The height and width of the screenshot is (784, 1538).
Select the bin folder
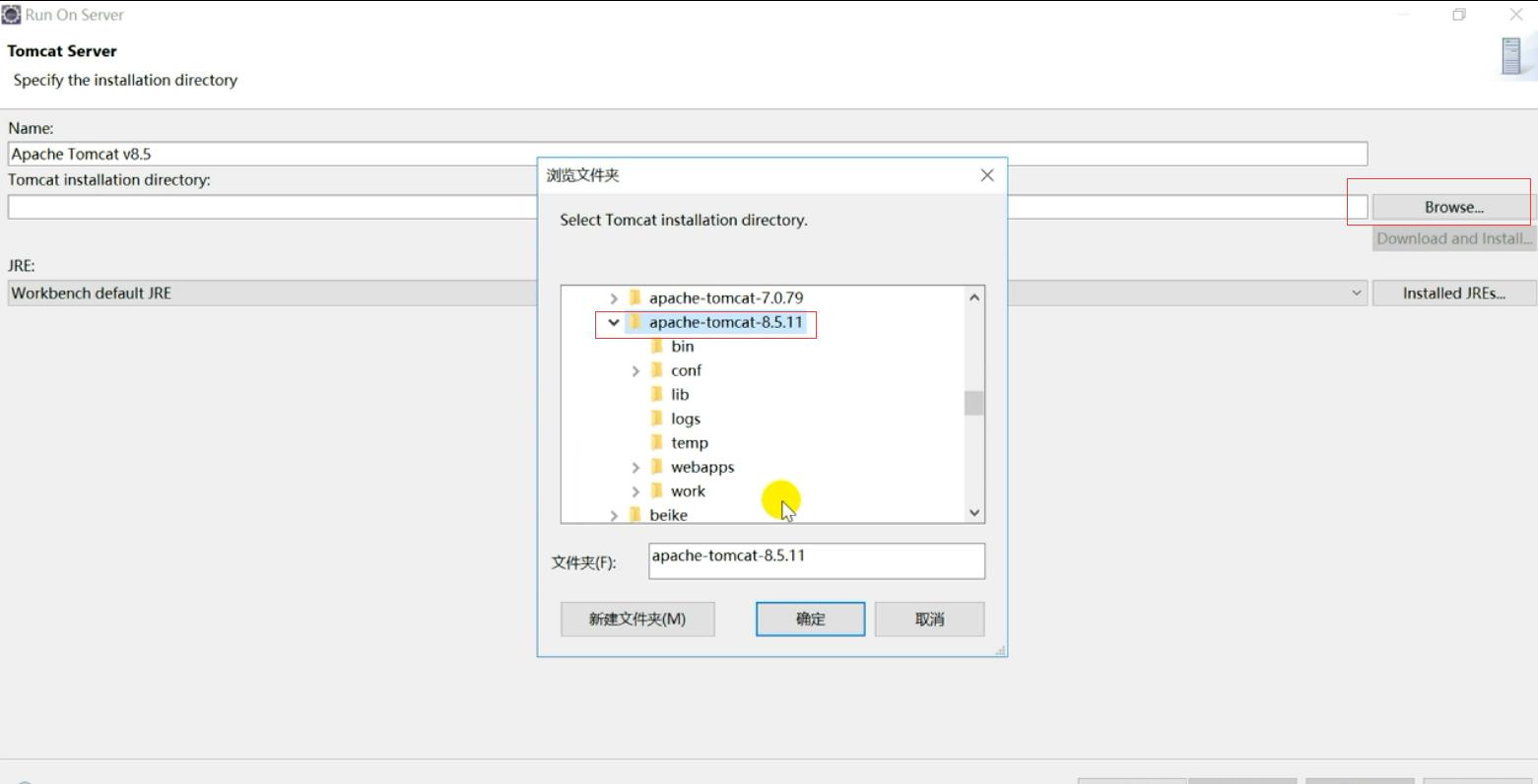pyautogui.click(x=683, y=346)
